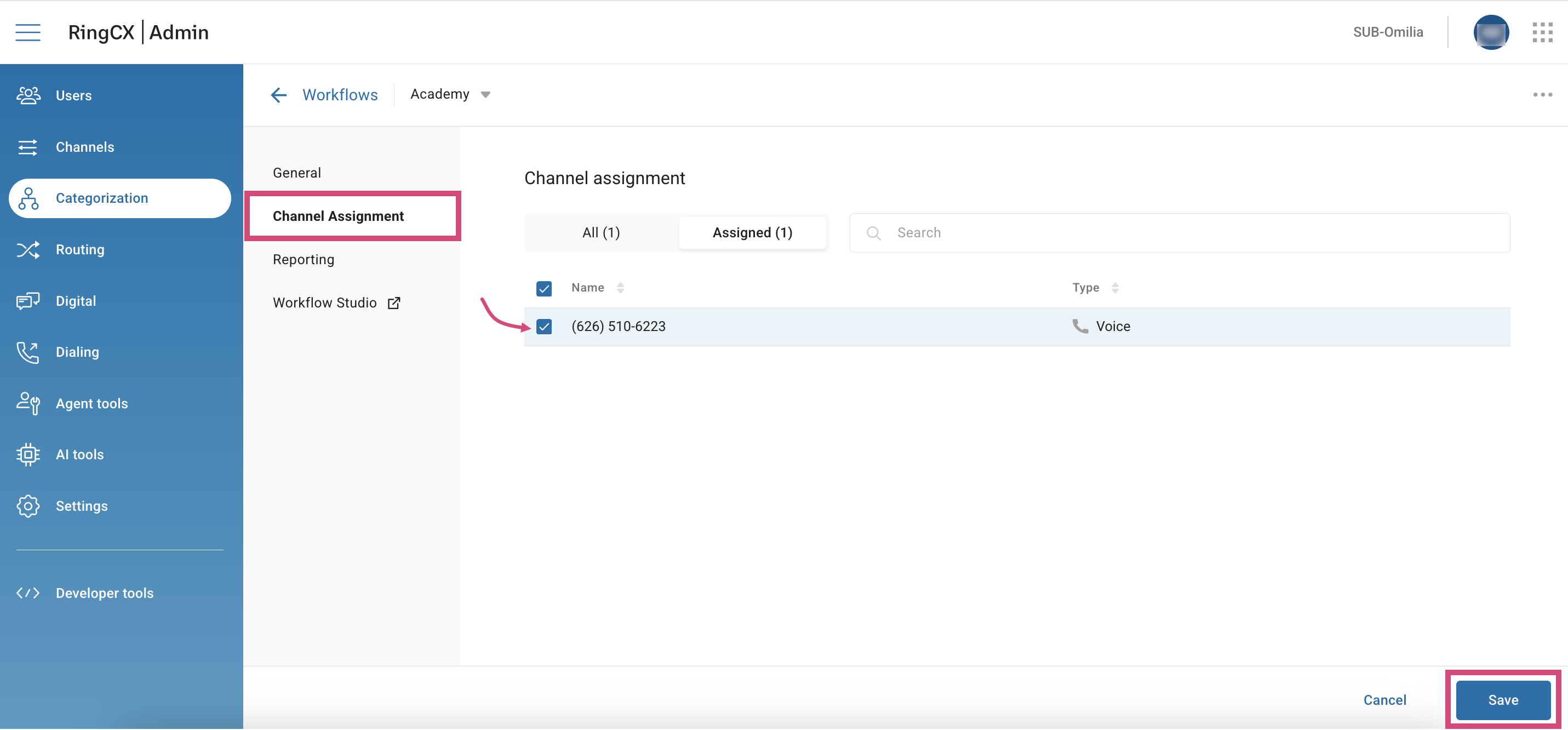Open the Routing section
Image resolution: width=1568 pixels, height=730 pixels.
[x=81, y=249]
